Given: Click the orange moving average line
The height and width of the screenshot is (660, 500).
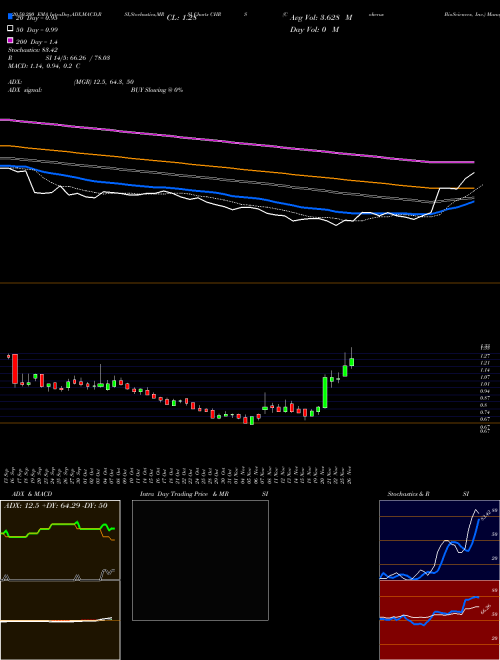Looking at the screenshot, I should pos(236,169).
